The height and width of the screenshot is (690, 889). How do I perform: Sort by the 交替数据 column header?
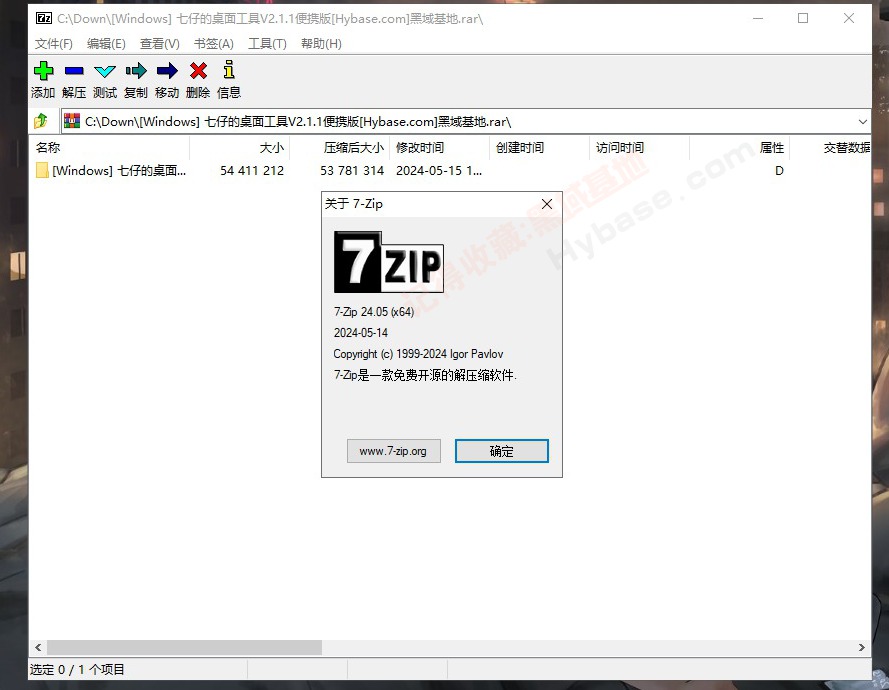pyautogui.click(x=831, y=148)
